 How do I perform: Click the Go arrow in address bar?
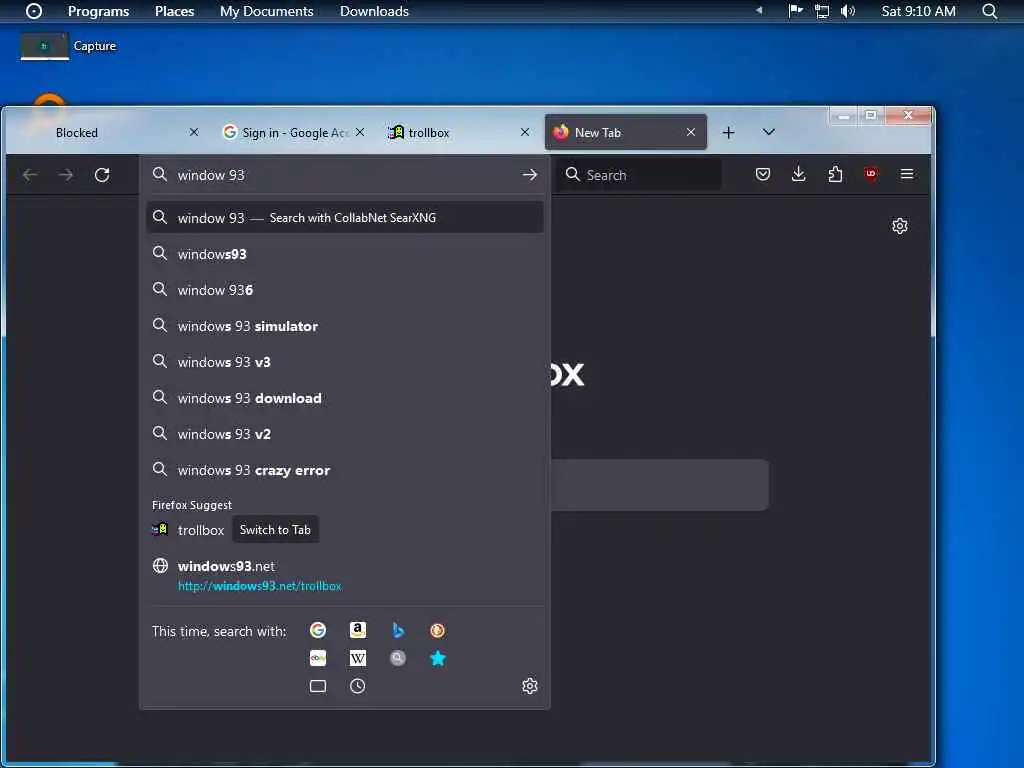530,174
